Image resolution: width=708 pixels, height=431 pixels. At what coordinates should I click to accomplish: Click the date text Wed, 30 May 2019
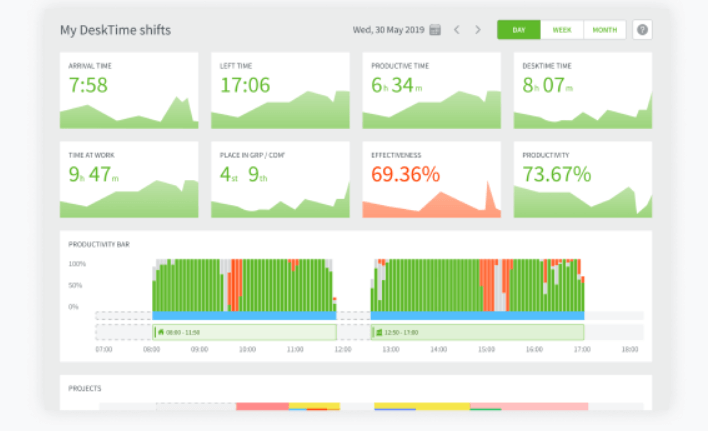(x=388, y=30)
